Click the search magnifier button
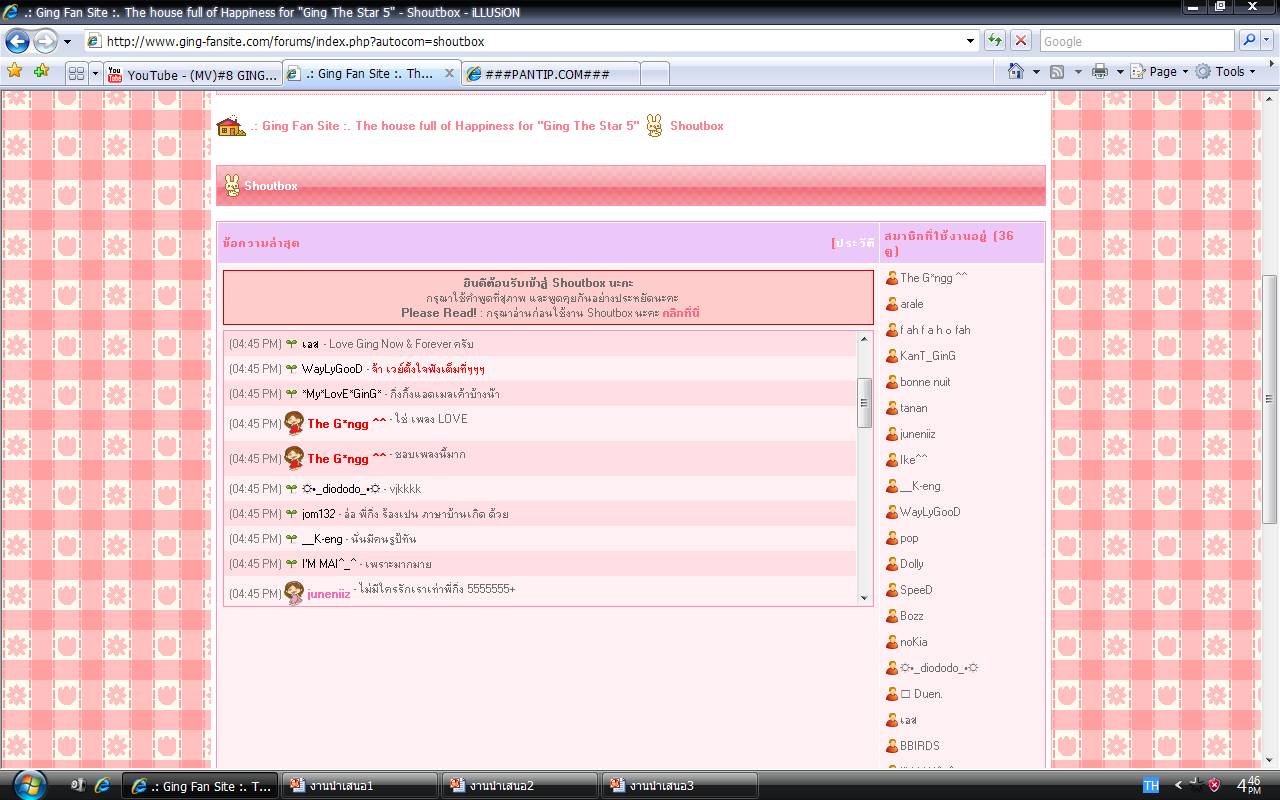This screenshot has width=1280, height=800. point(1248,41)
